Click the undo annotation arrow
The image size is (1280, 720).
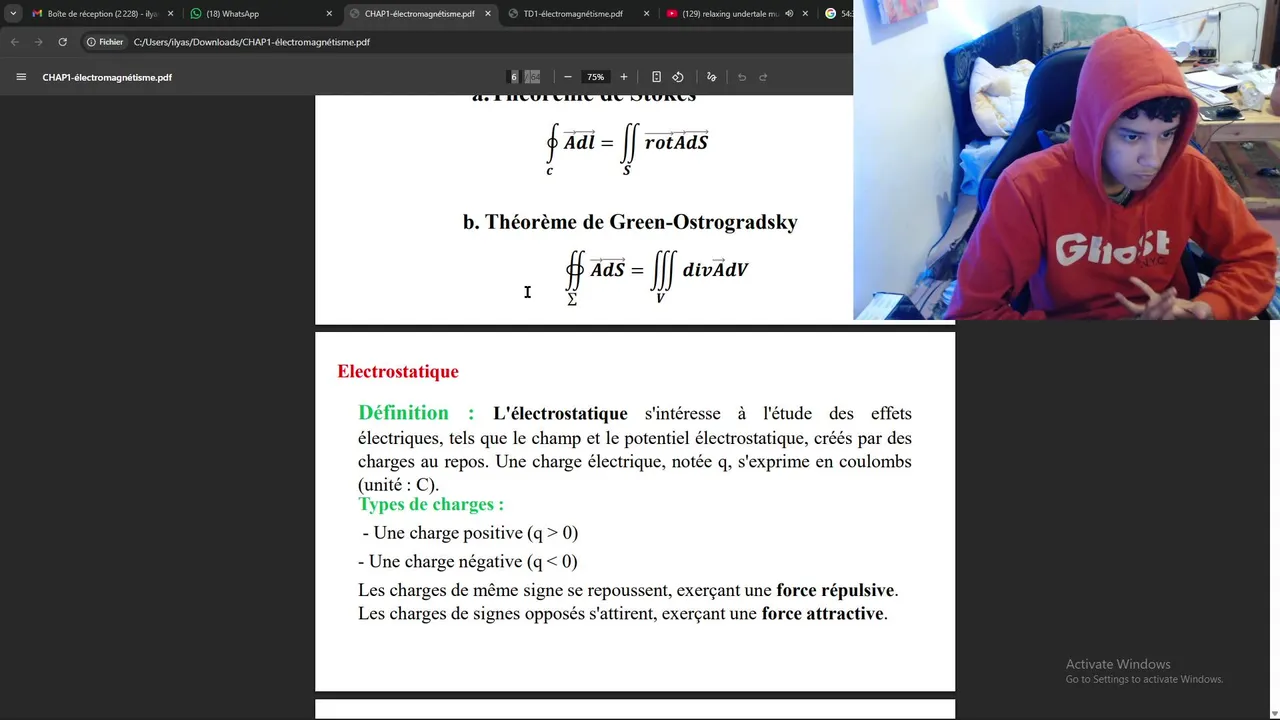(742, 77)
